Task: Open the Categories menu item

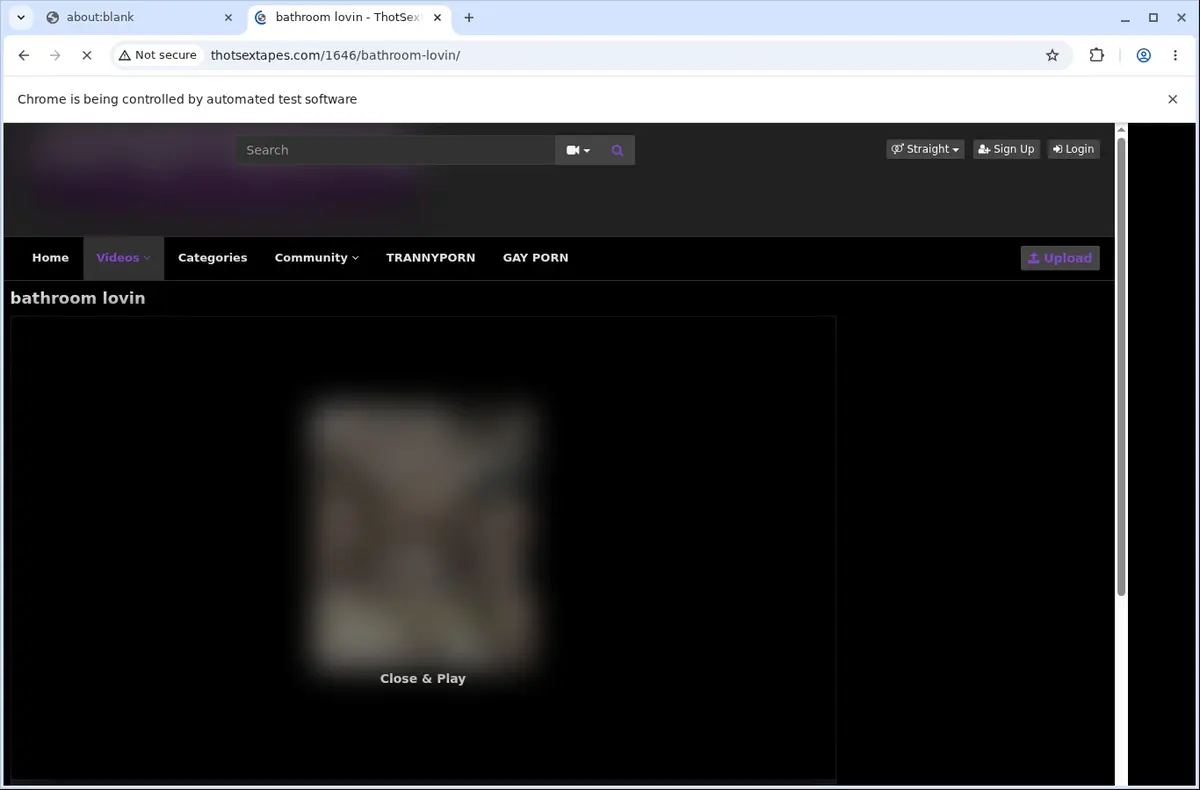Action: click(x=212, y=258)
